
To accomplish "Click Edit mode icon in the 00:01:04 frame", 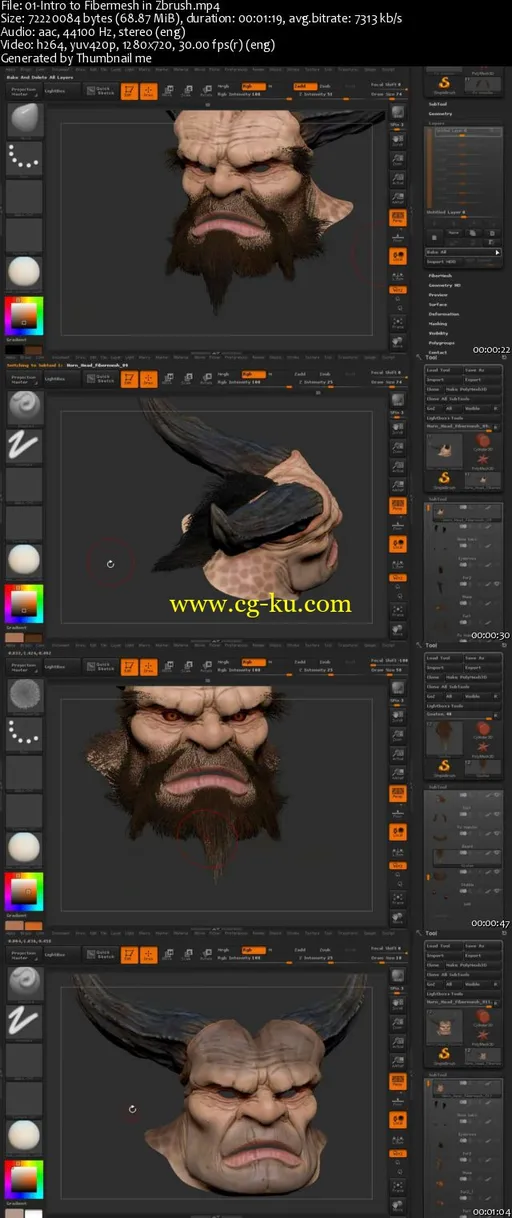I will point(129,956).
